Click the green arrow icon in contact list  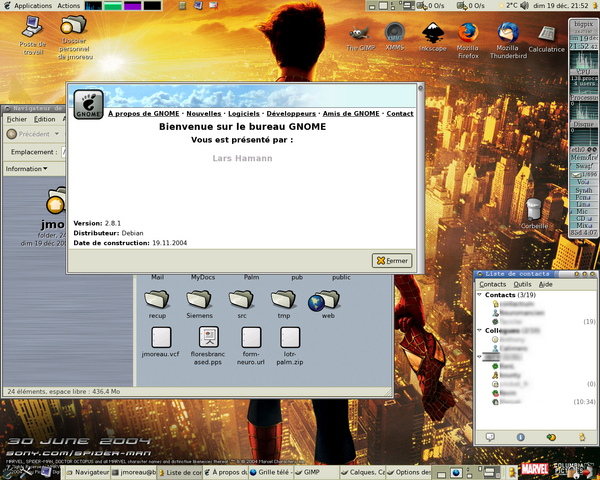pyautogui.click(x=551, y=437)
